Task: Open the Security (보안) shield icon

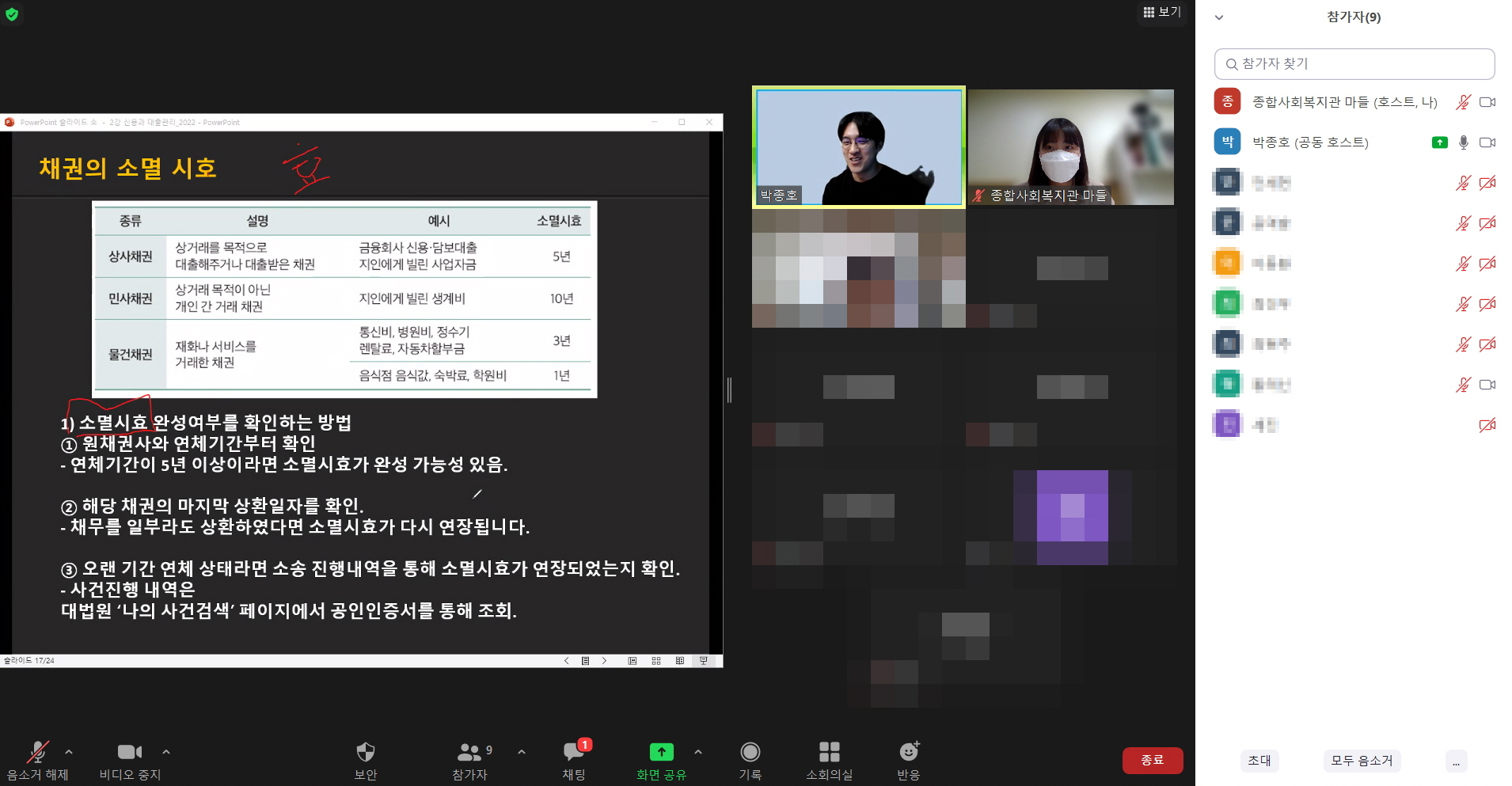Action: [365, 752]
